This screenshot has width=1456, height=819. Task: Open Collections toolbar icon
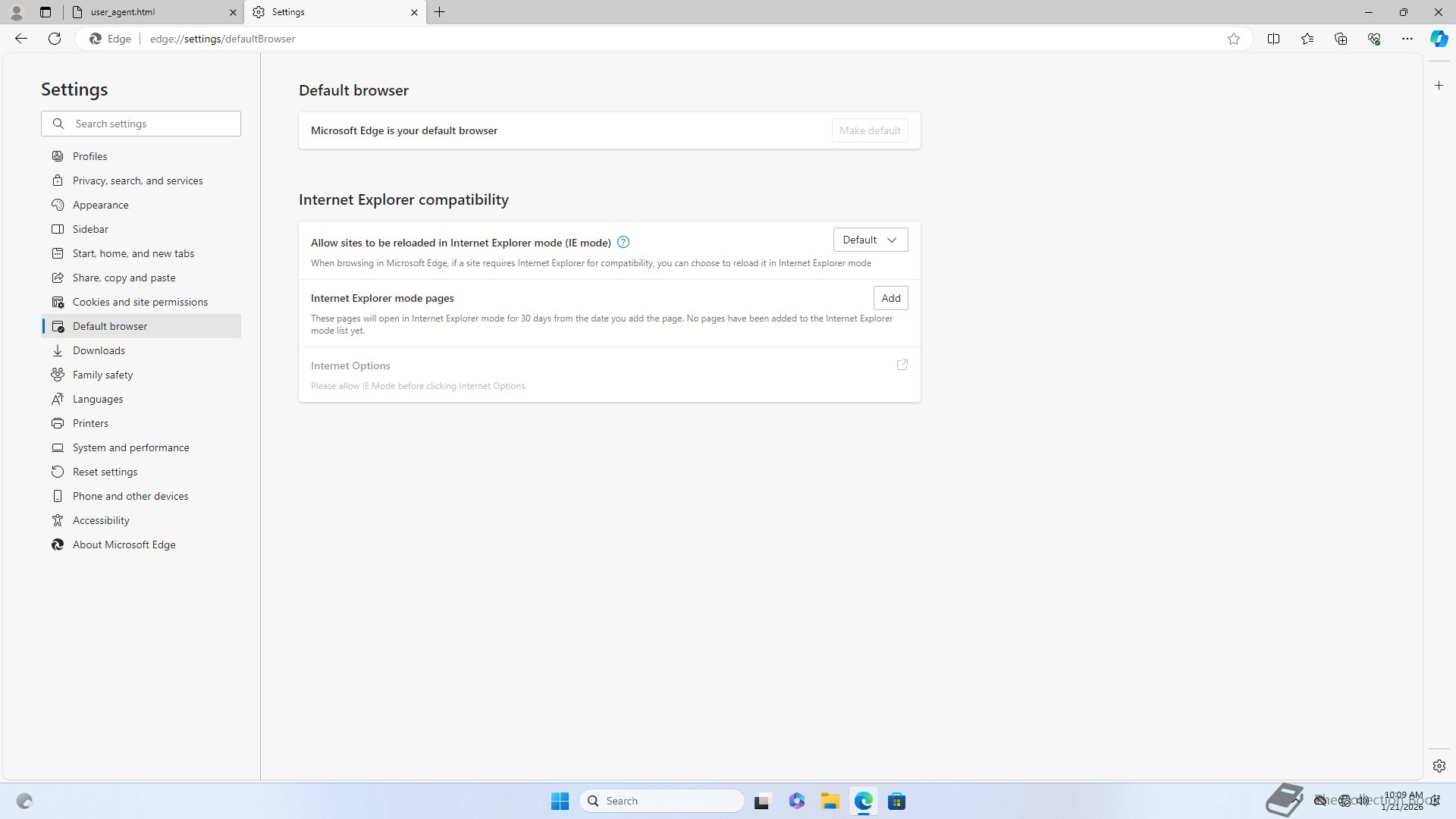coord(1340,39)
